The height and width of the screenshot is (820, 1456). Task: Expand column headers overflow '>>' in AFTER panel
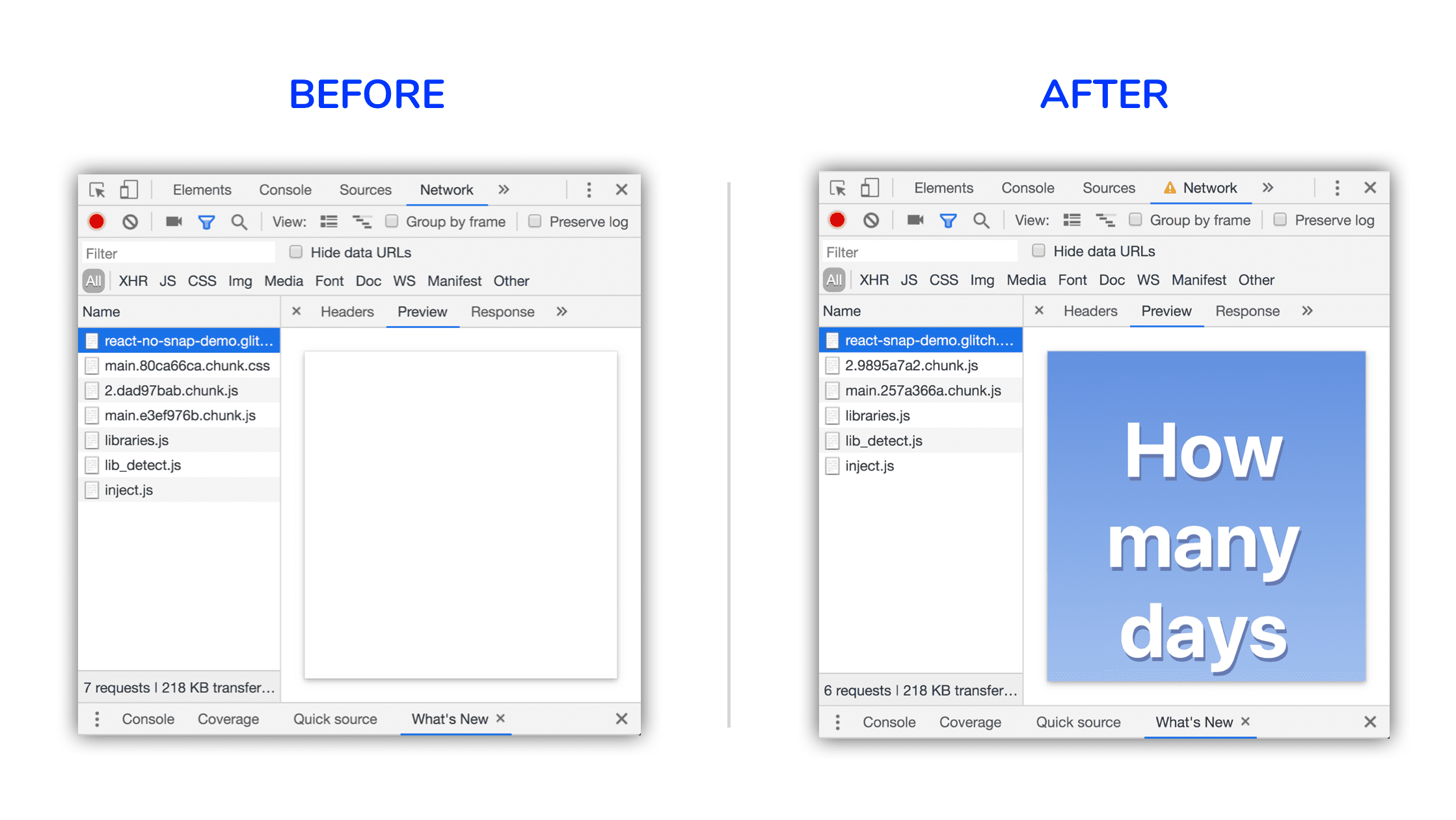pyautogui.click(x=1308, y=310)
